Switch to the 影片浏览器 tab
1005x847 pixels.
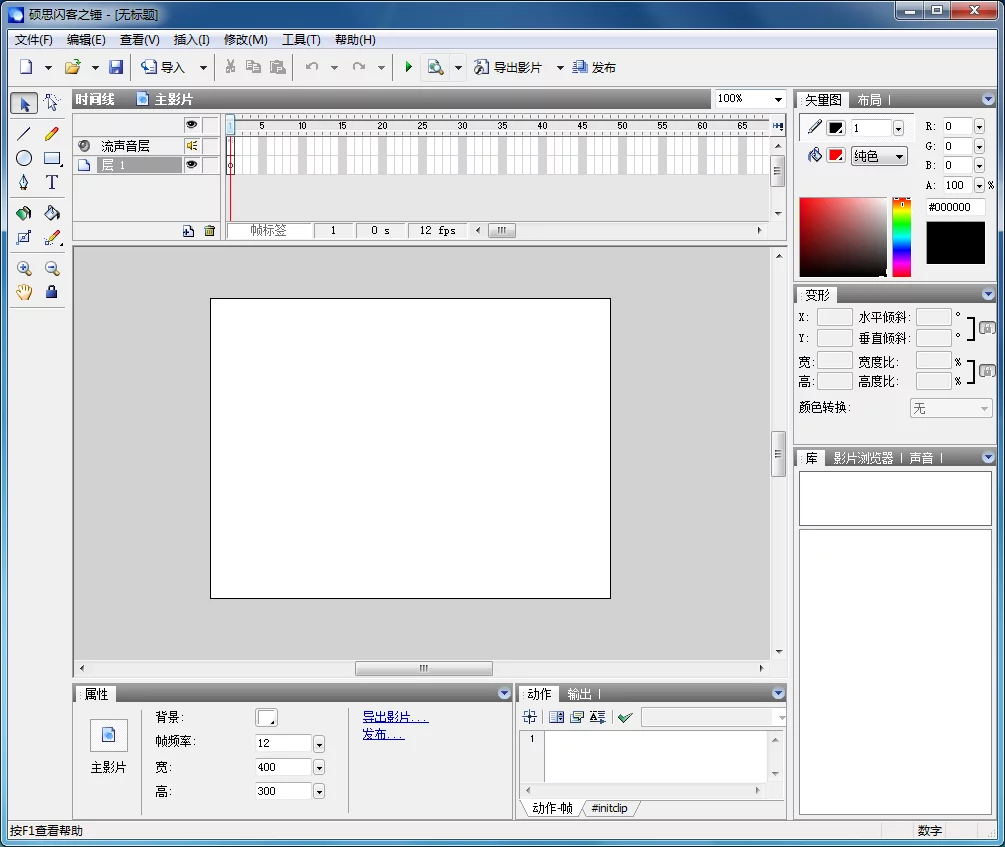[863, 458]
